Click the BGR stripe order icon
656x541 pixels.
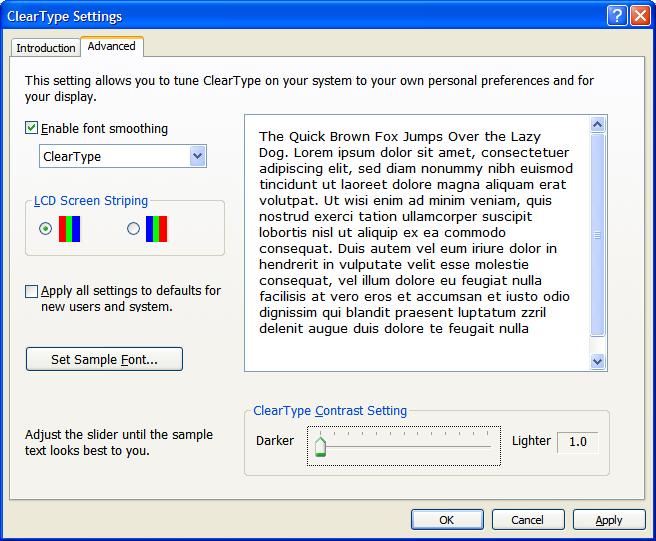pyautogui.click(x=156, y=229)
